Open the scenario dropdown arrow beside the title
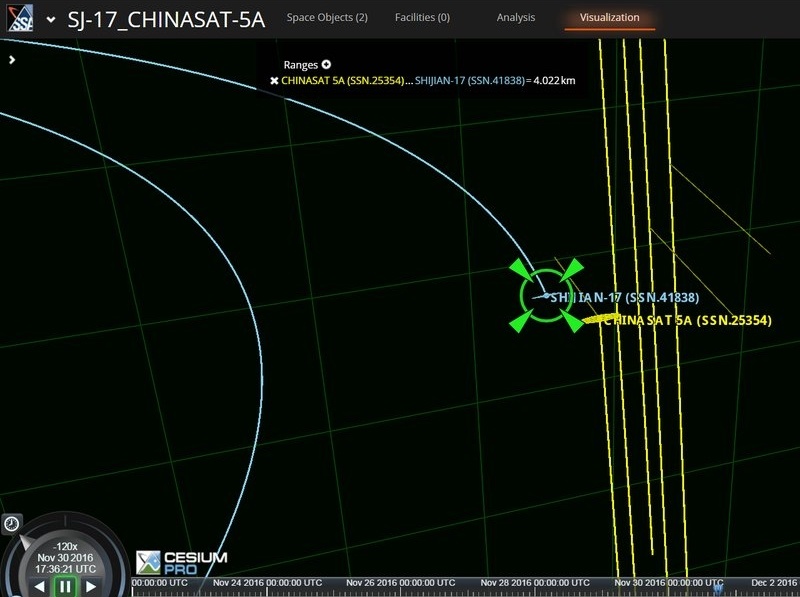The width and height of the screenshot is (800, 597). point(51,20)
